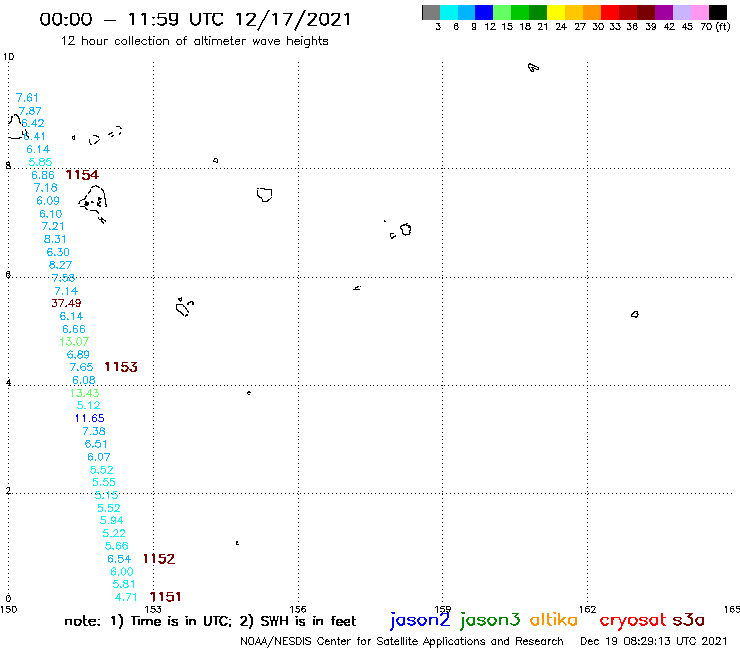The width and height of the screenshot is (740, 650).
Task: Click the wave height value 7.38
Action: (x=94, y=431)
